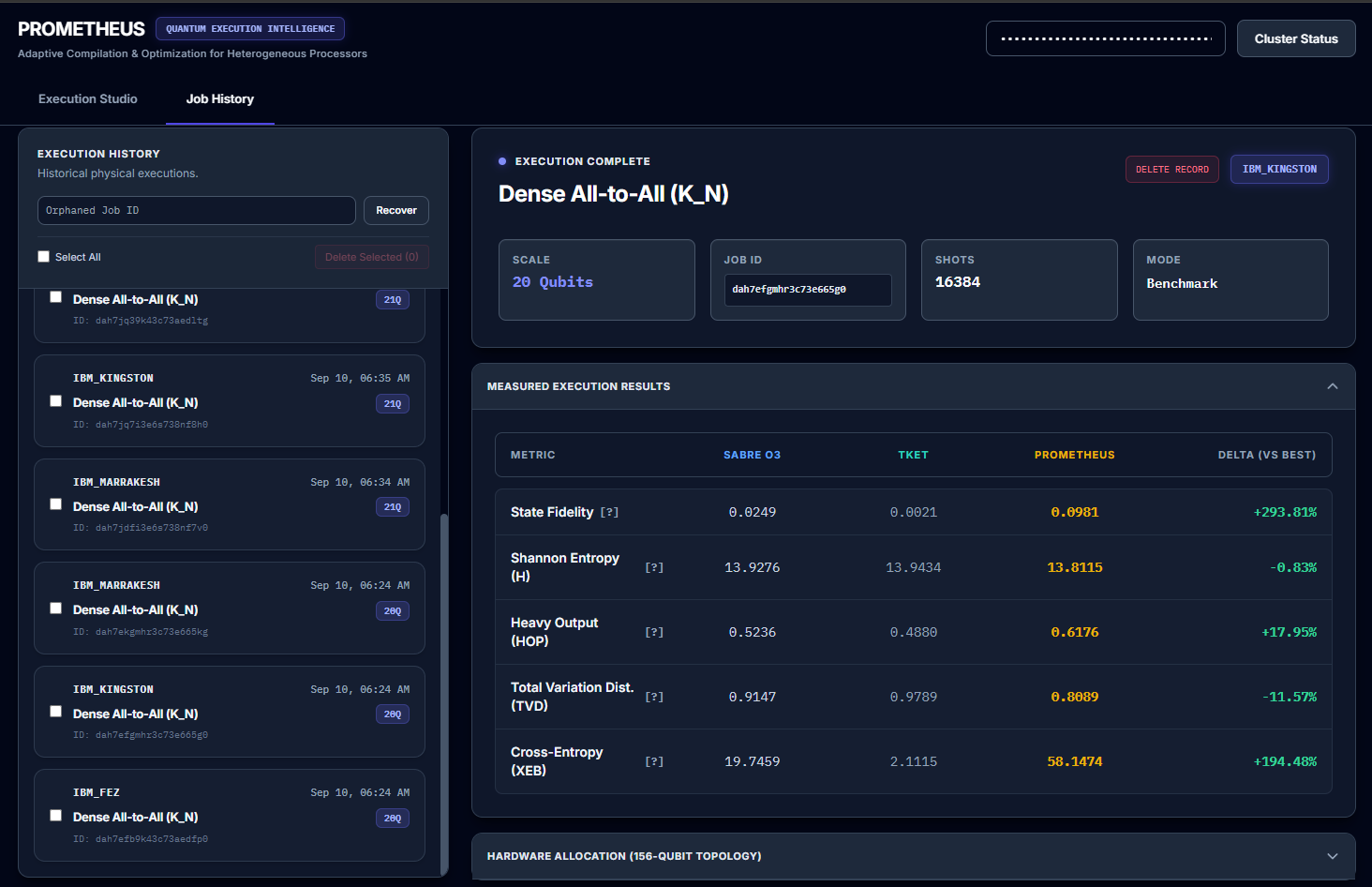Click the 20Q badge on the IBM_FEZ job
The image size is (1372, 887).
pos(393,819)
